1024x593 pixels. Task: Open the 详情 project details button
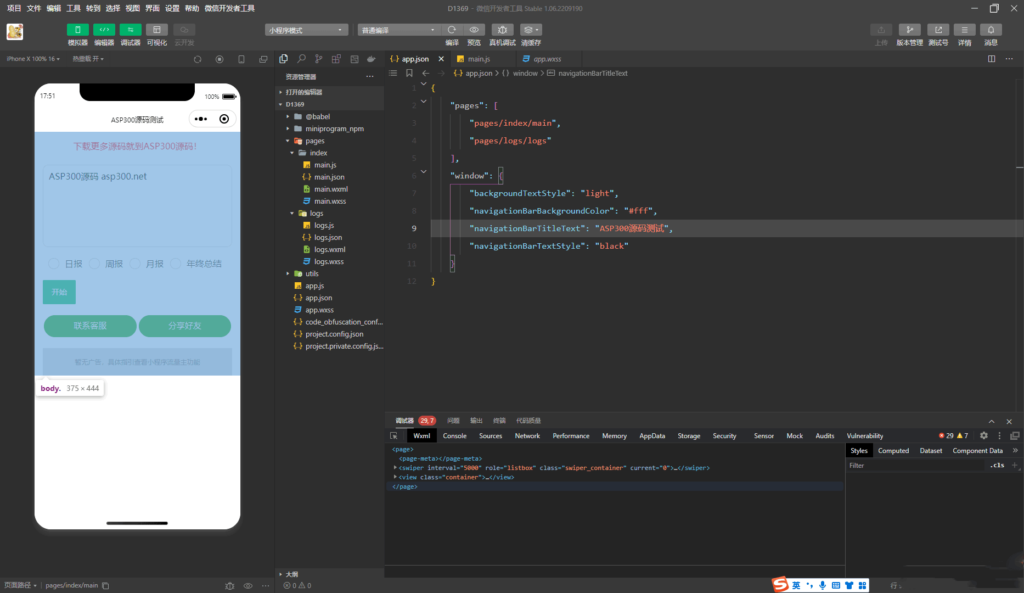[x=964, y=30]
